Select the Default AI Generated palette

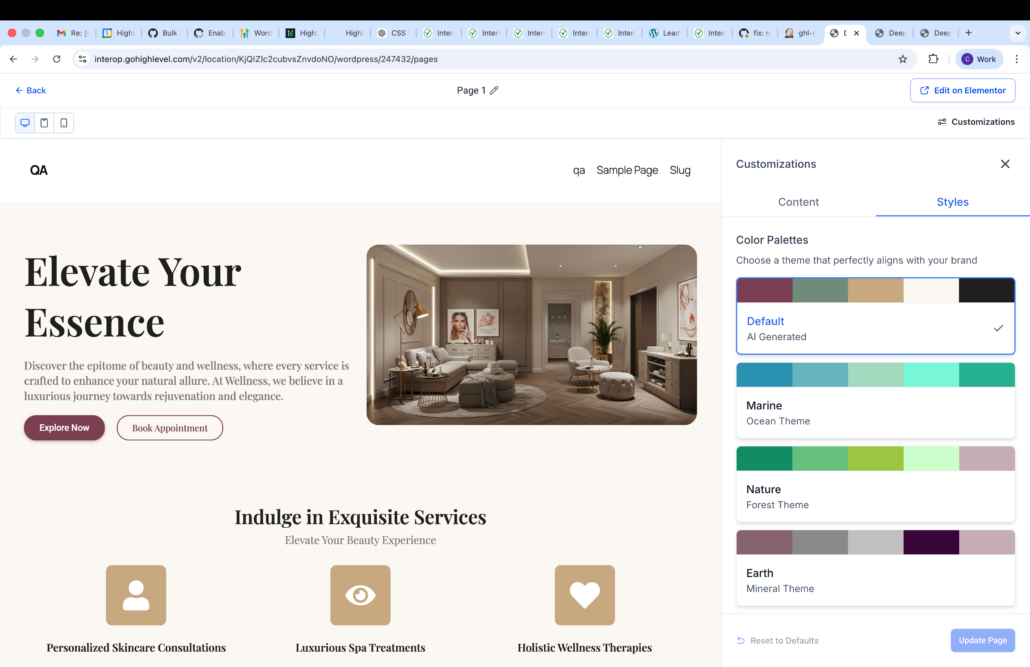[875, 328]
